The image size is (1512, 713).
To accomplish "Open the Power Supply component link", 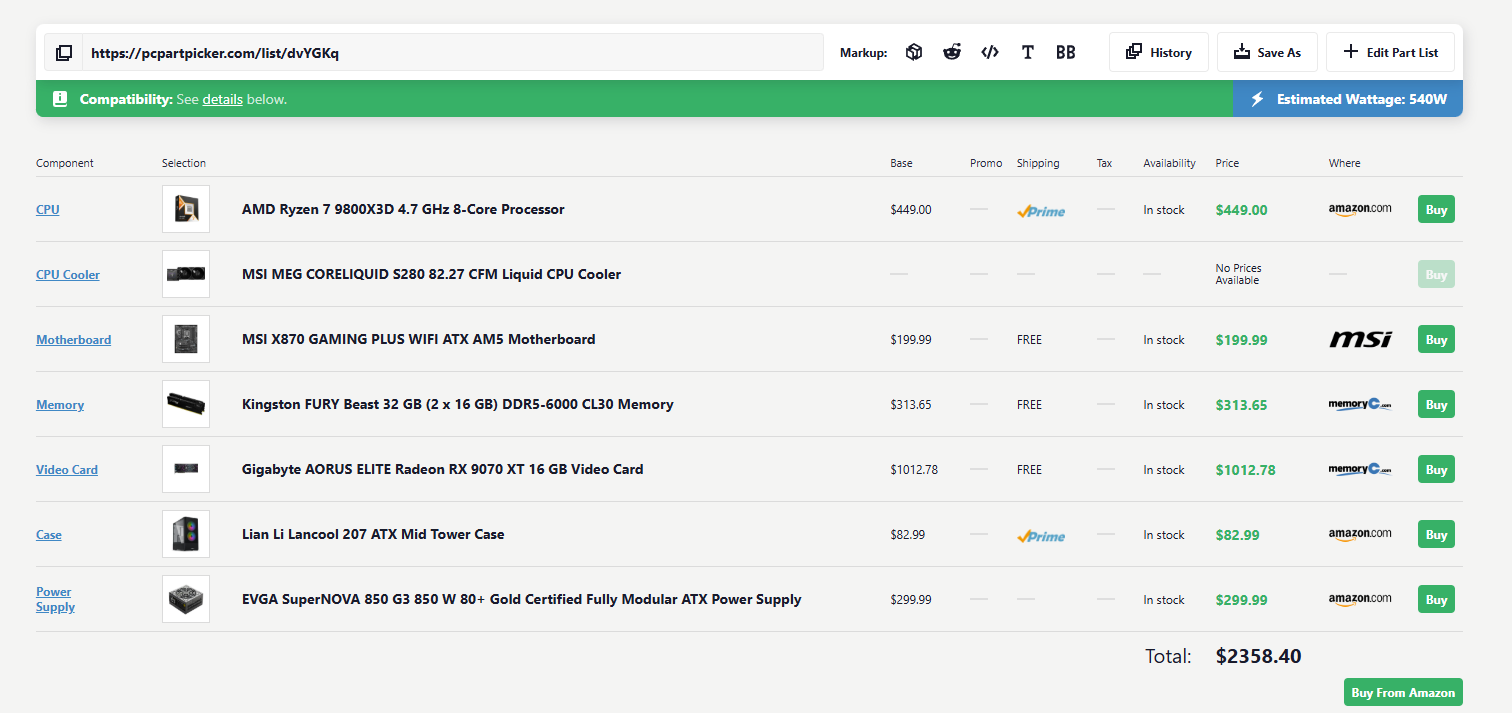I will (x=55, y=599).
